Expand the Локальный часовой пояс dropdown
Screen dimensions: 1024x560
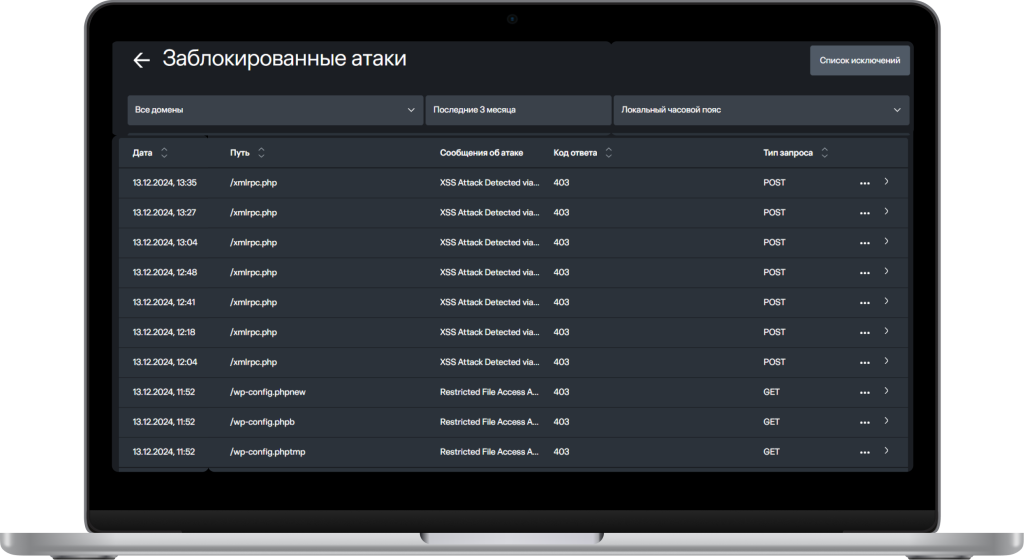click(x=760, y=110)
